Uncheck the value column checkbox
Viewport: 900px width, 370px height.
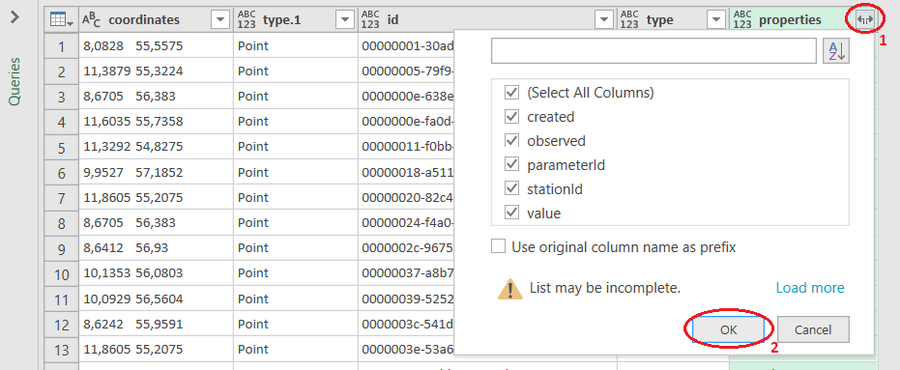click(511, 213)
